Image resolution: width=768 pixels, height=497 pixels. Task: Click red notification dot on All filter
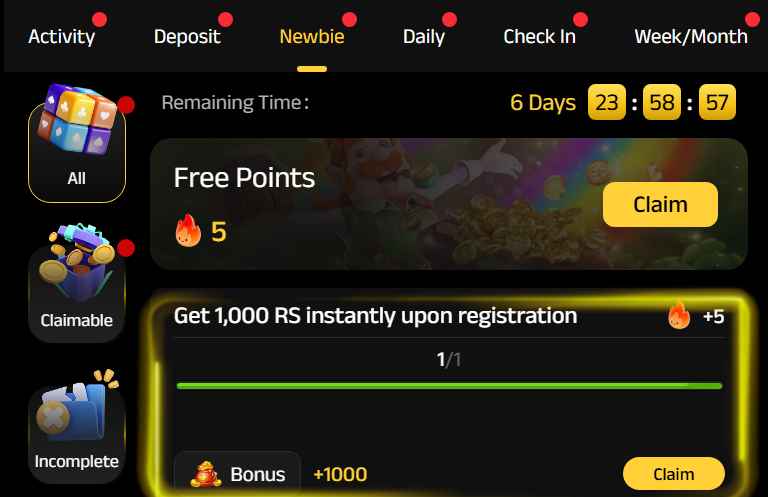(126, 105)
